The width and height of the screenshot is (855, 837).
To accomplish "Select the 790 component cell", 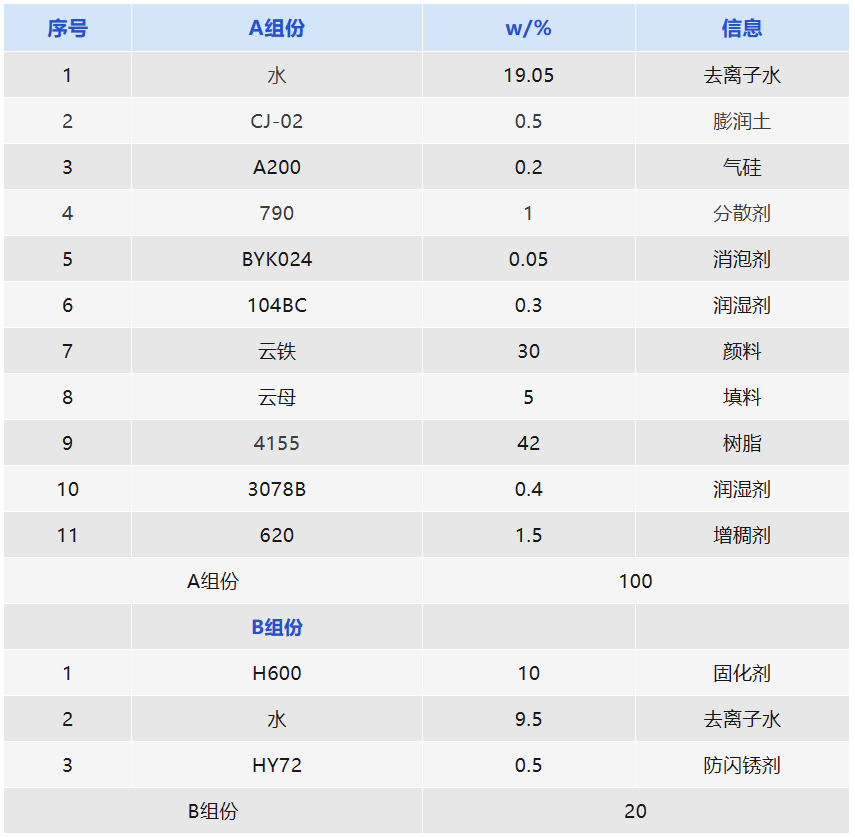I will (276, 213).
